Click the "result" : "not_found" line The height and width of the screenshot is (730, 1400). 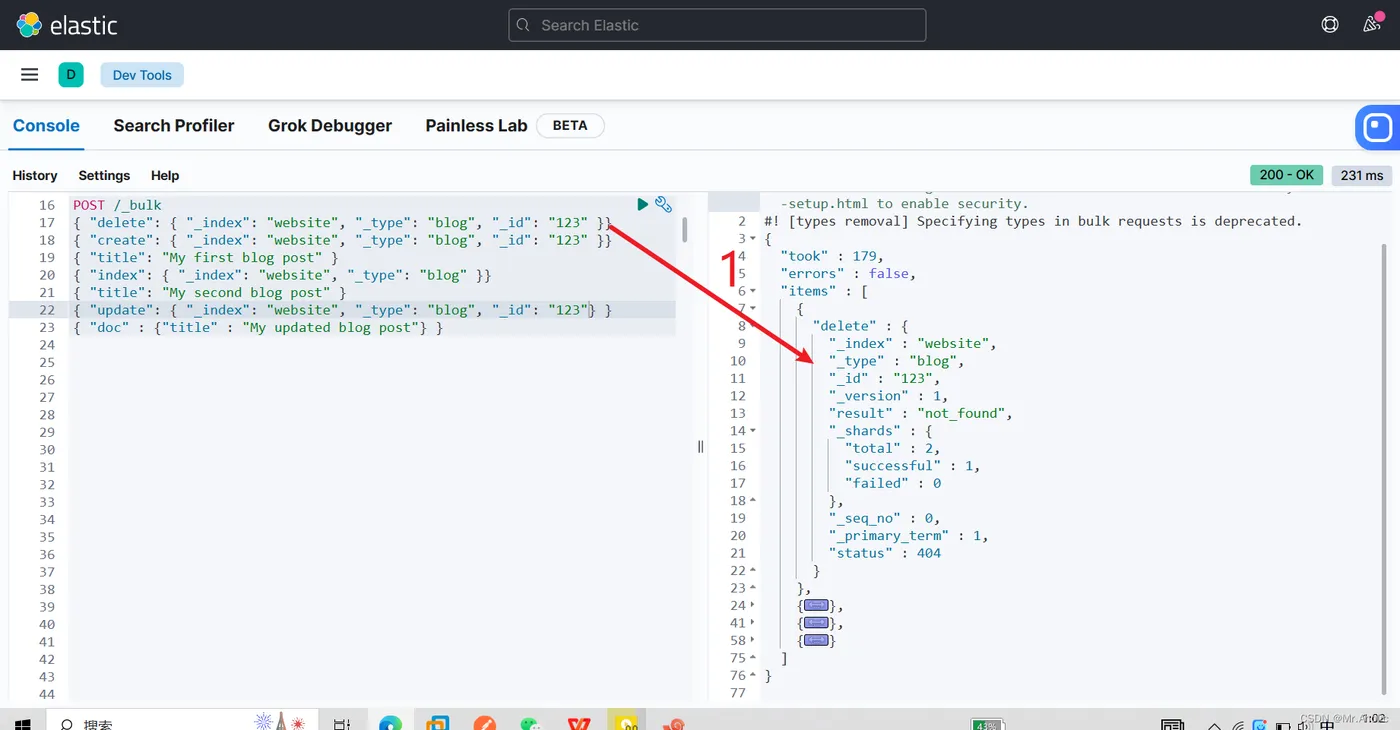click(921, 413)
